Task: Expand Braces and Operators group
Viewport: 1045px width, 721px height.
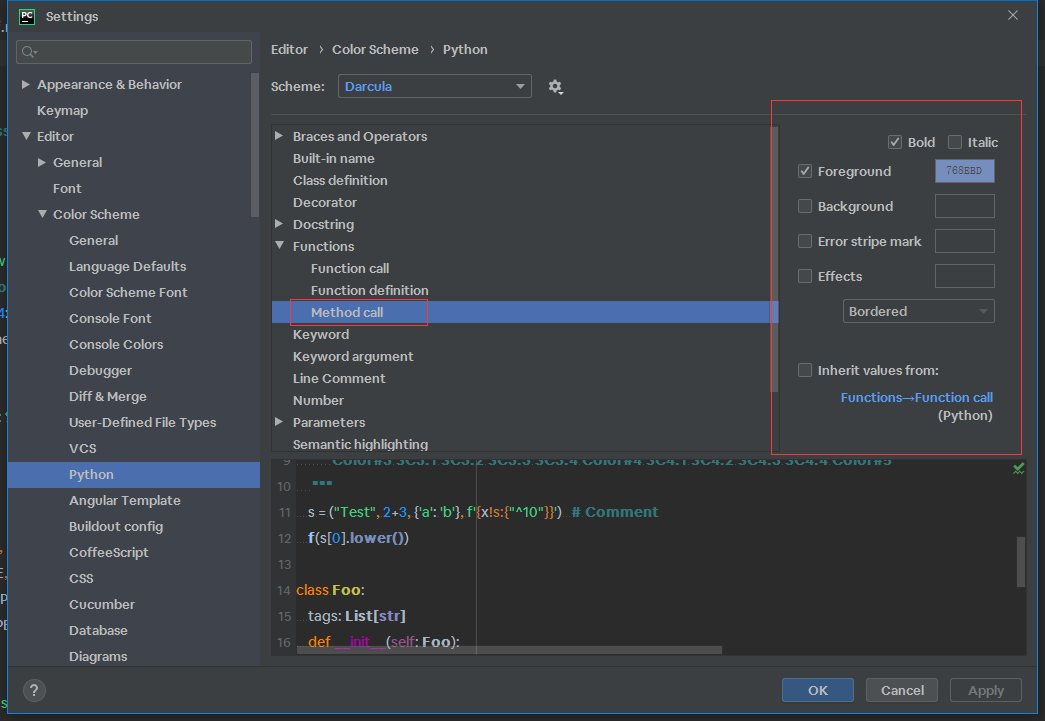Action: pyautogui.click(x=279, y=135)
